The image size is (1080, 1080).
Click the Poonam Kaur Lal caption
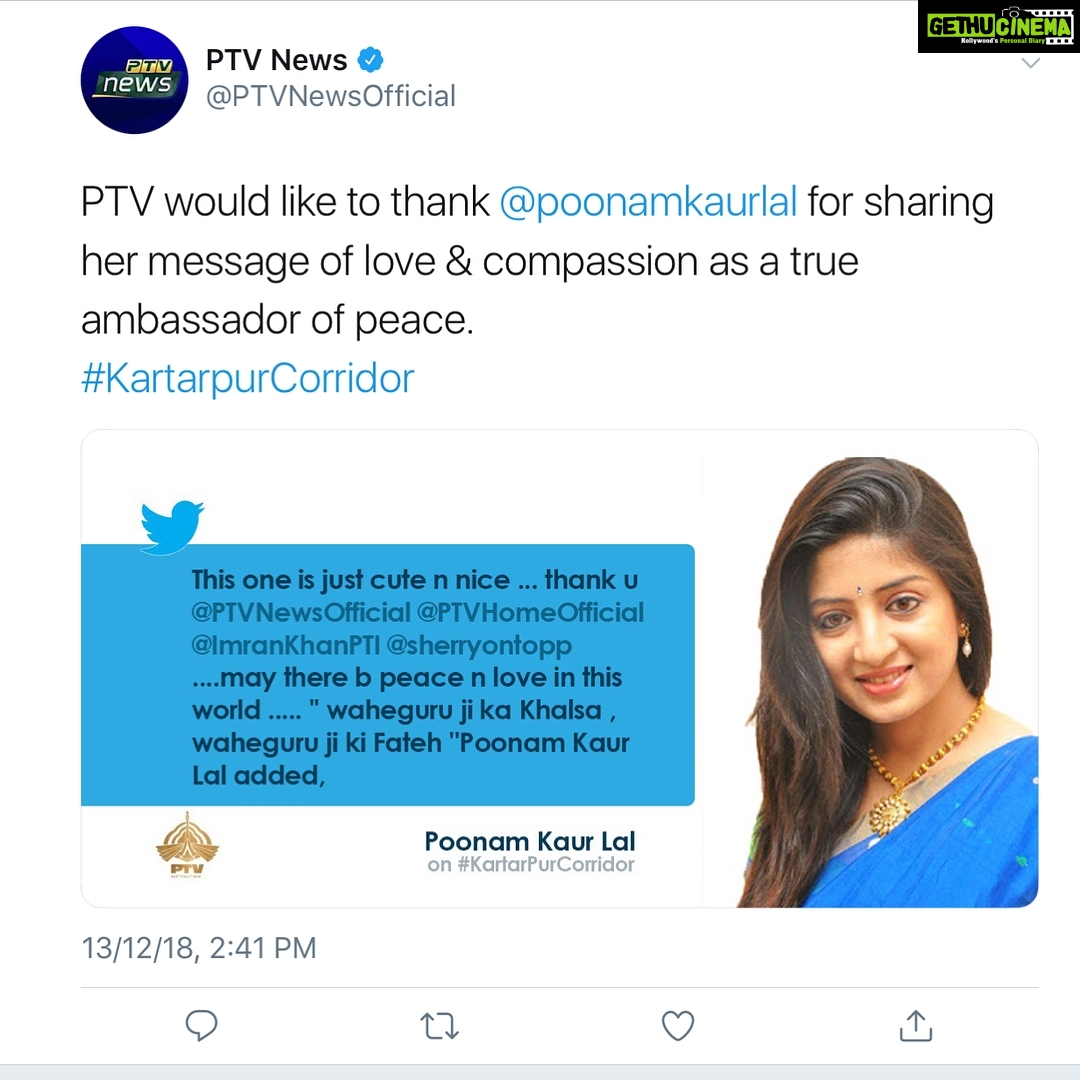[x=530, y=841]
